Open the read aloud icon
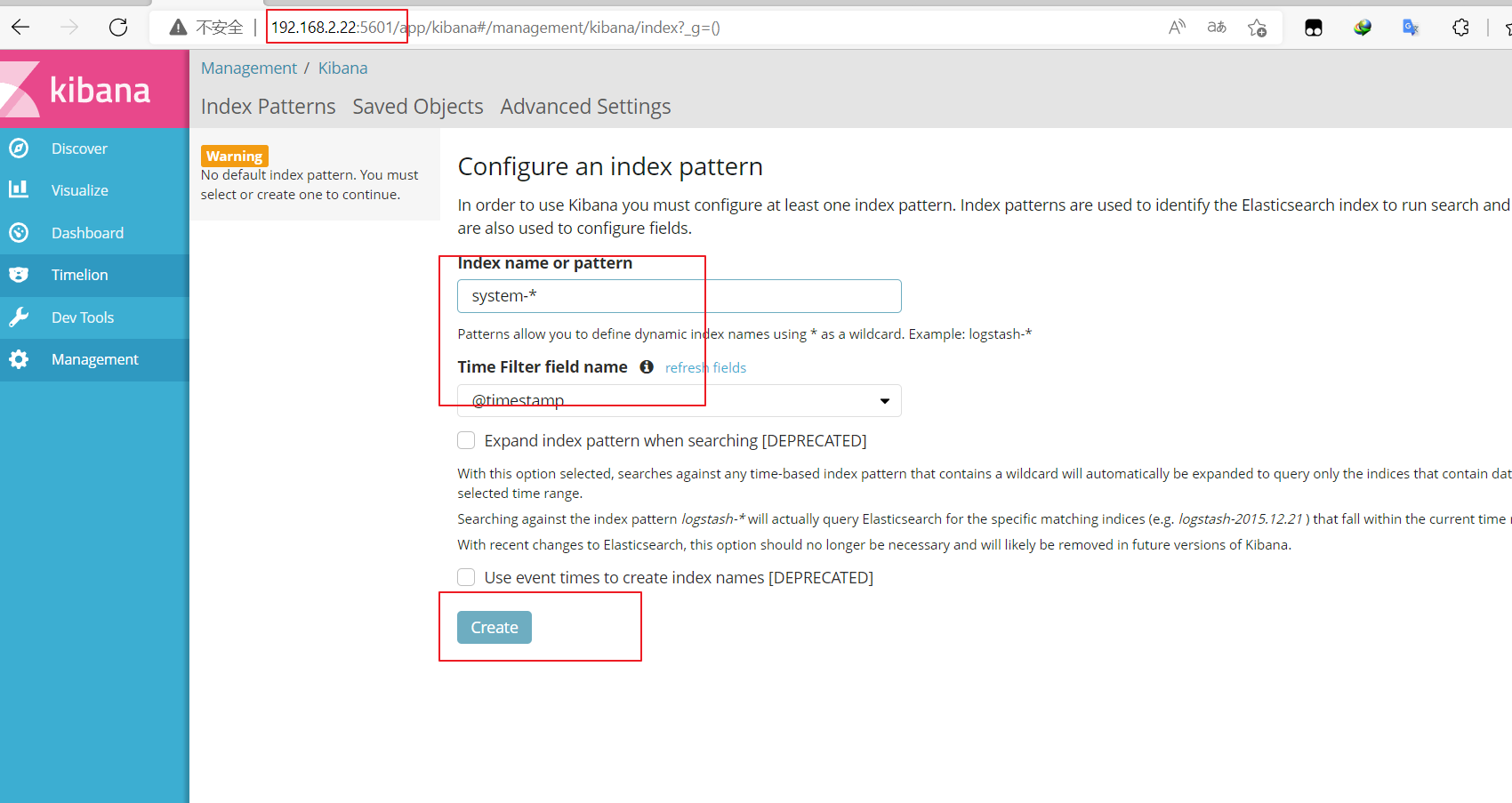 tap(1177, 28)
